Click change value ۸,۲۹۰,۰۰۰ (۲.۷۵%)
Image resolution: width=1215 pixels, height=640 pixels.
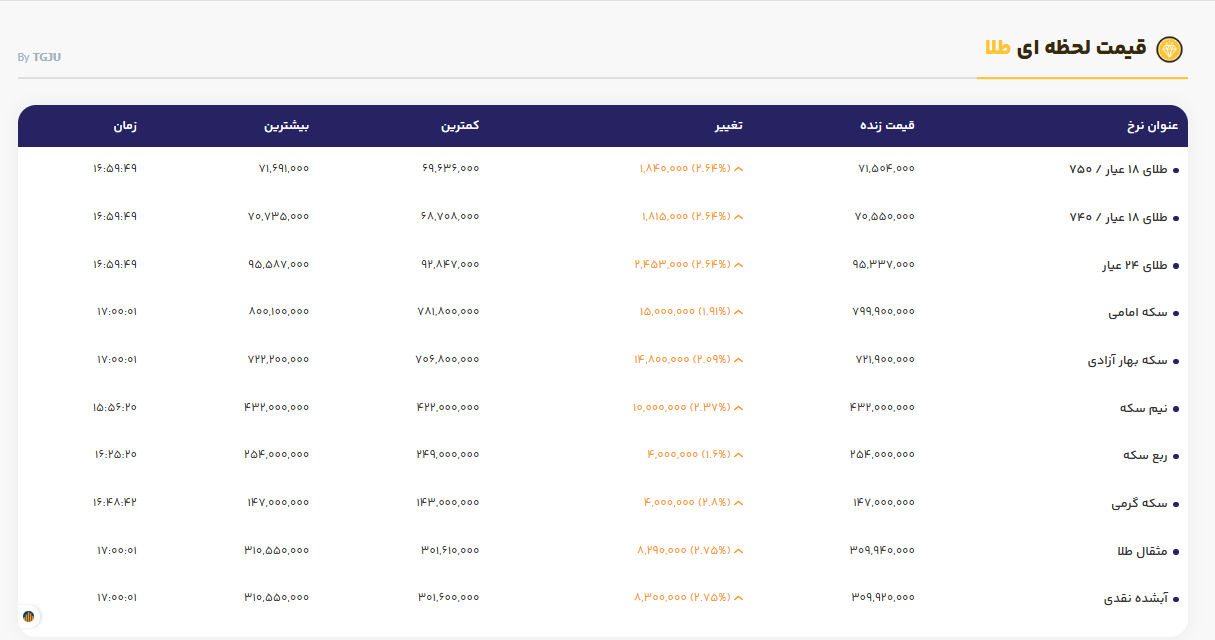point(684,550)
